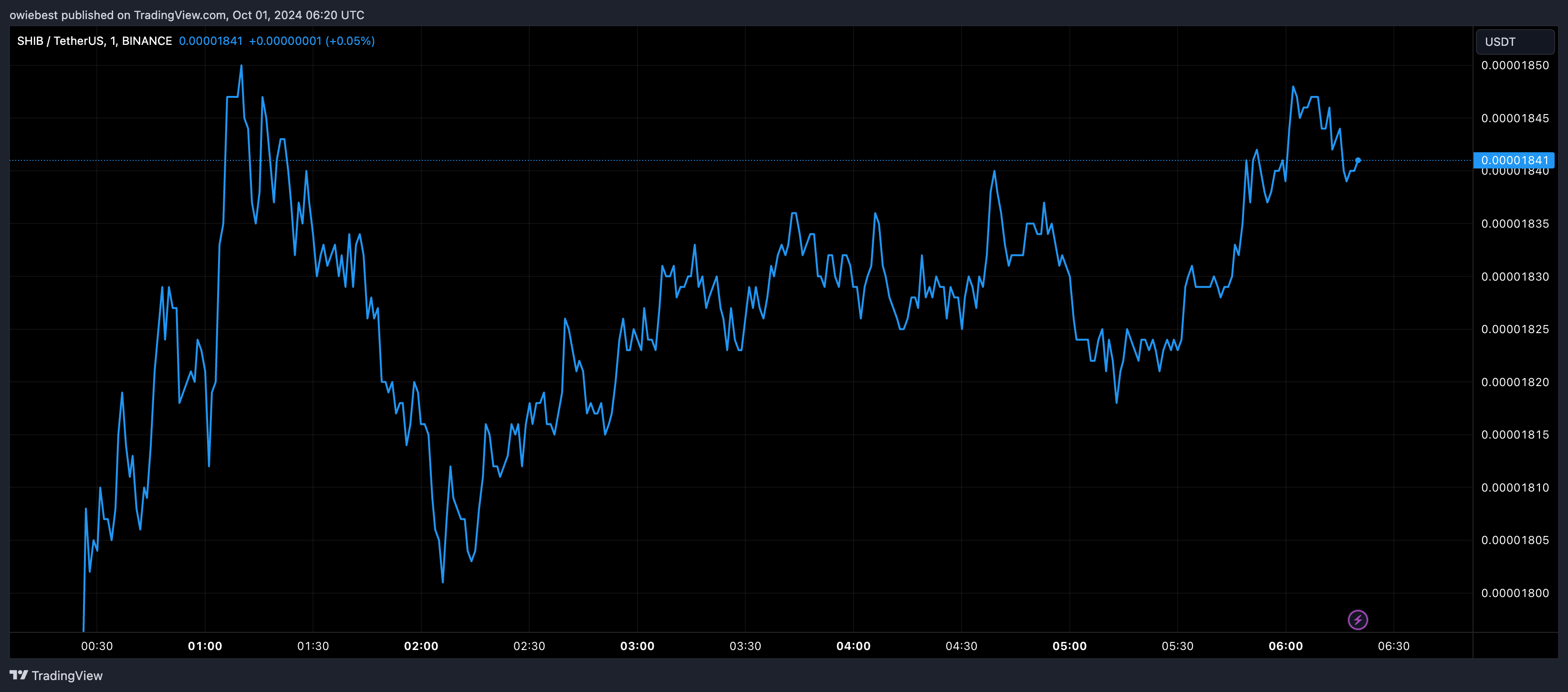This screenshot has width=1568, height=692.
Task: Click the 06:30 time axis label
Action: [1393, 646]
